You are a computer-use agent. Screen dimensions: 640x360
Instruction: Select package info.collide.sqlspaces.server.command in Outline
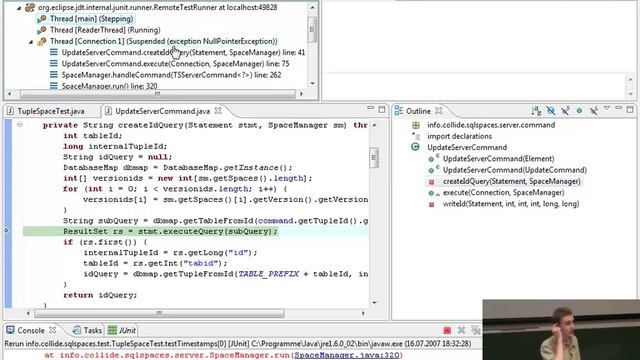[491, 125]
